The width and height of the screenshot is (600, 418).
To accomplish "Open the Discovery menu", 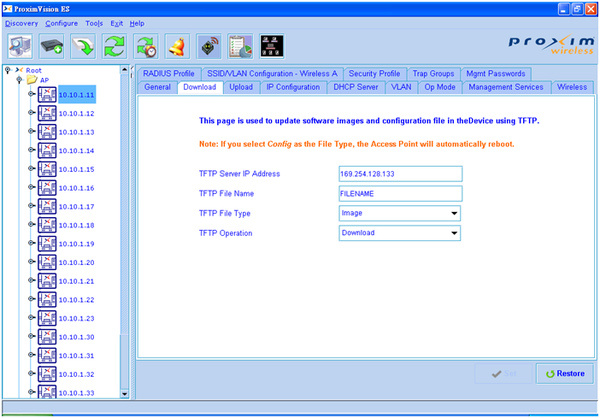I will (21, 23).
